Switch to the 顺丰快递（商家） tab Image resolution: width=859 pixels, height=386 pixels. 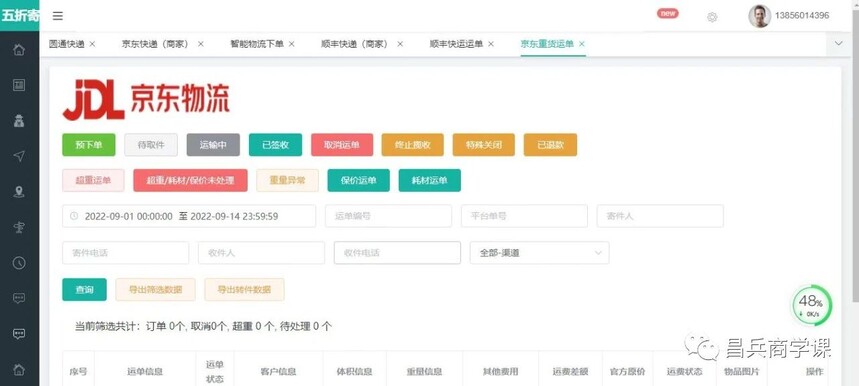pos(354,44)
